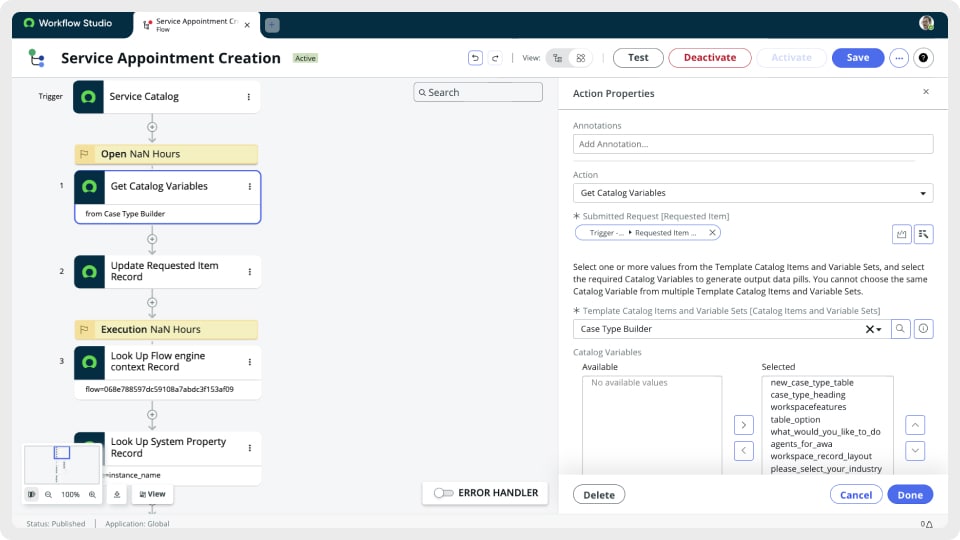The image size is (960, 540).
Task: Zoom in on the flow canvas
Action: (92, 494)
